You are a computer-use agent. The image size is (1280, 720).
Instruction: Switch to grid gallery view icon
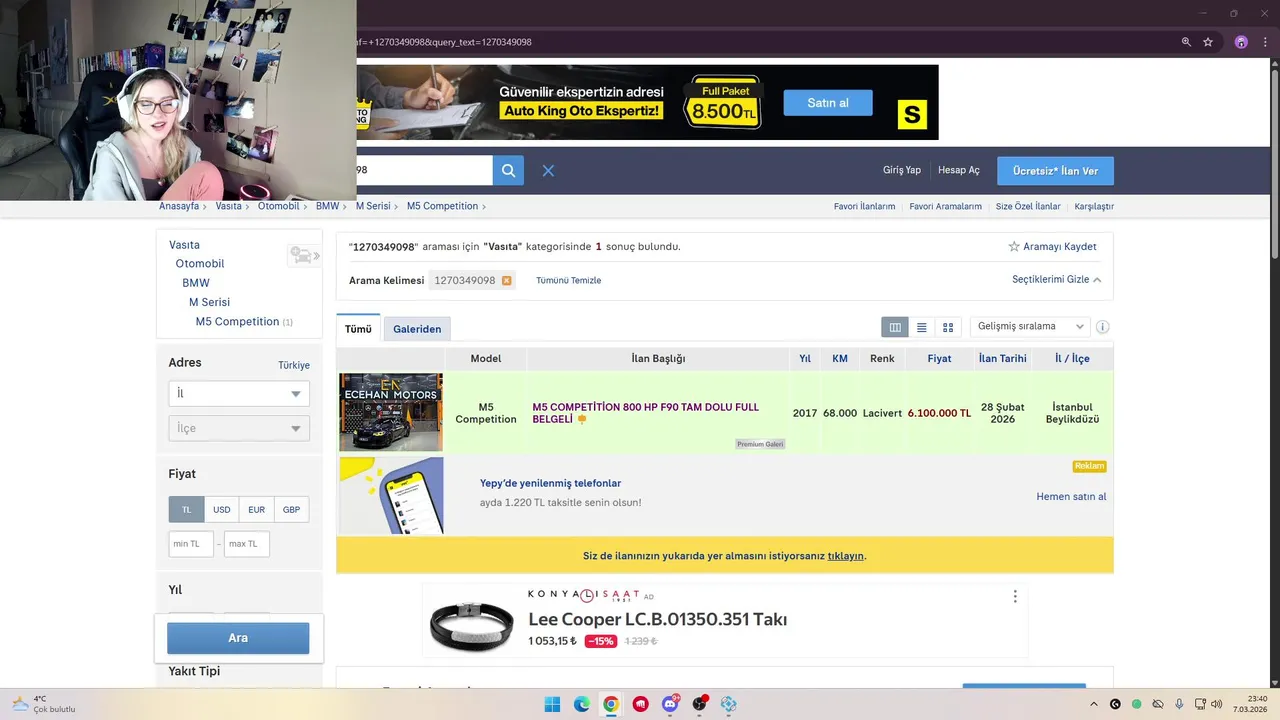coord(948,327)
